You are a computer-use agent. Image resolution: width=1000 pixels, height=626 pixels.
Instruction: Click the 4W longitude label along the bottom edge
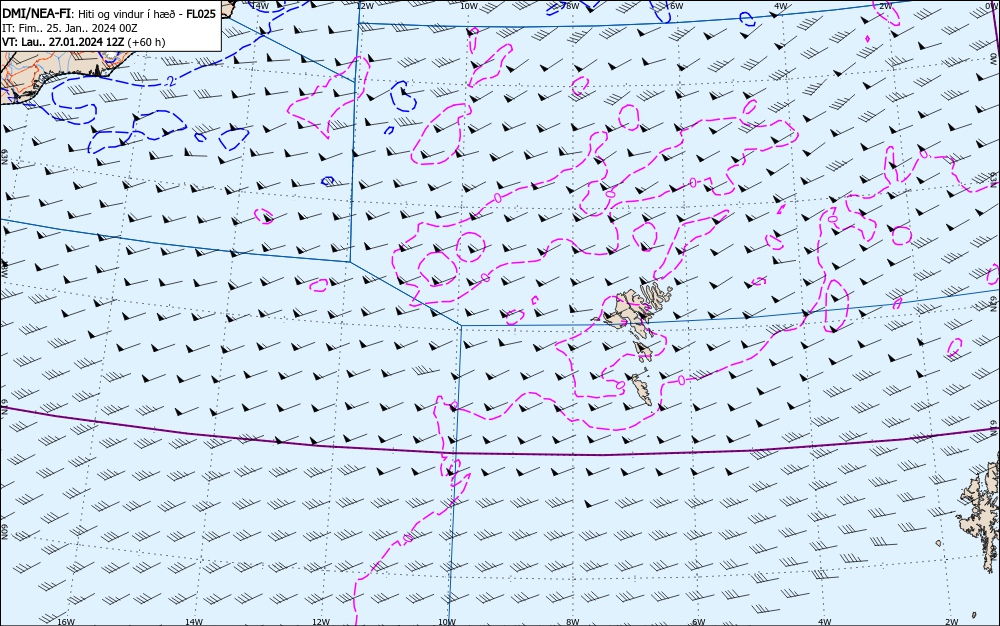pos(825,622)
